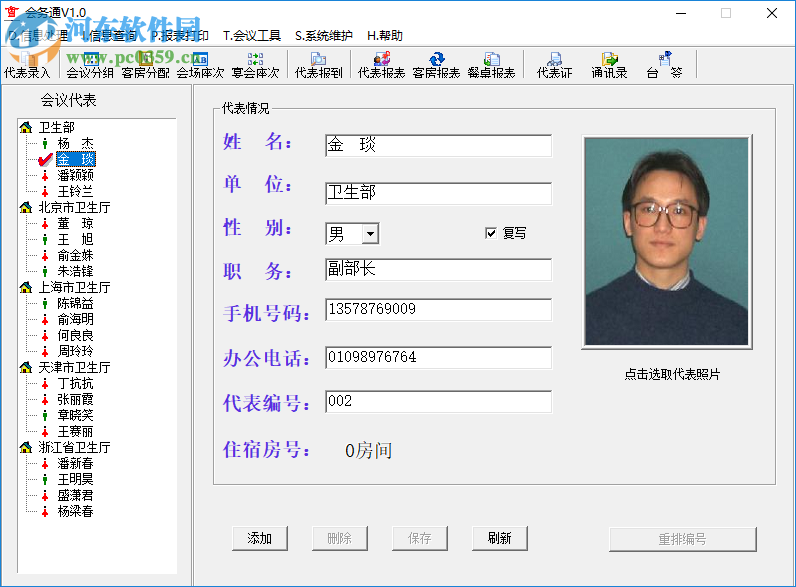
Task: Open the H.帮助 menu
Action: pos(385,36)
